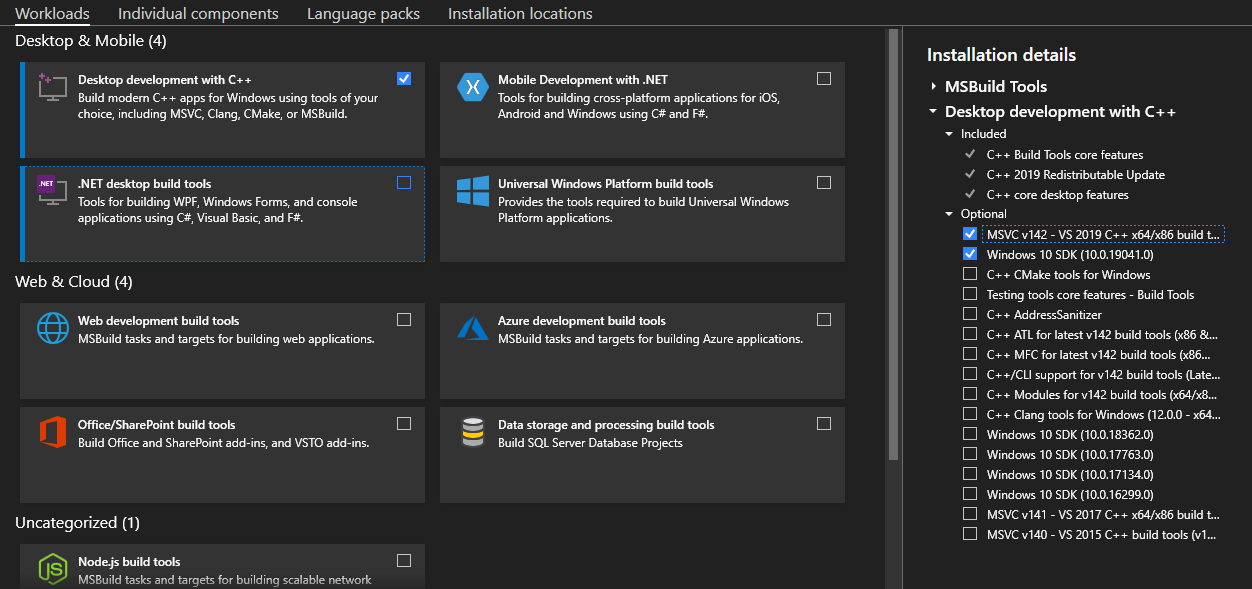Image resolution: width=1252 pixels, height=589 pixels.
Task: Switch to the Workloads tab
Action: click(x=52, y=14)
